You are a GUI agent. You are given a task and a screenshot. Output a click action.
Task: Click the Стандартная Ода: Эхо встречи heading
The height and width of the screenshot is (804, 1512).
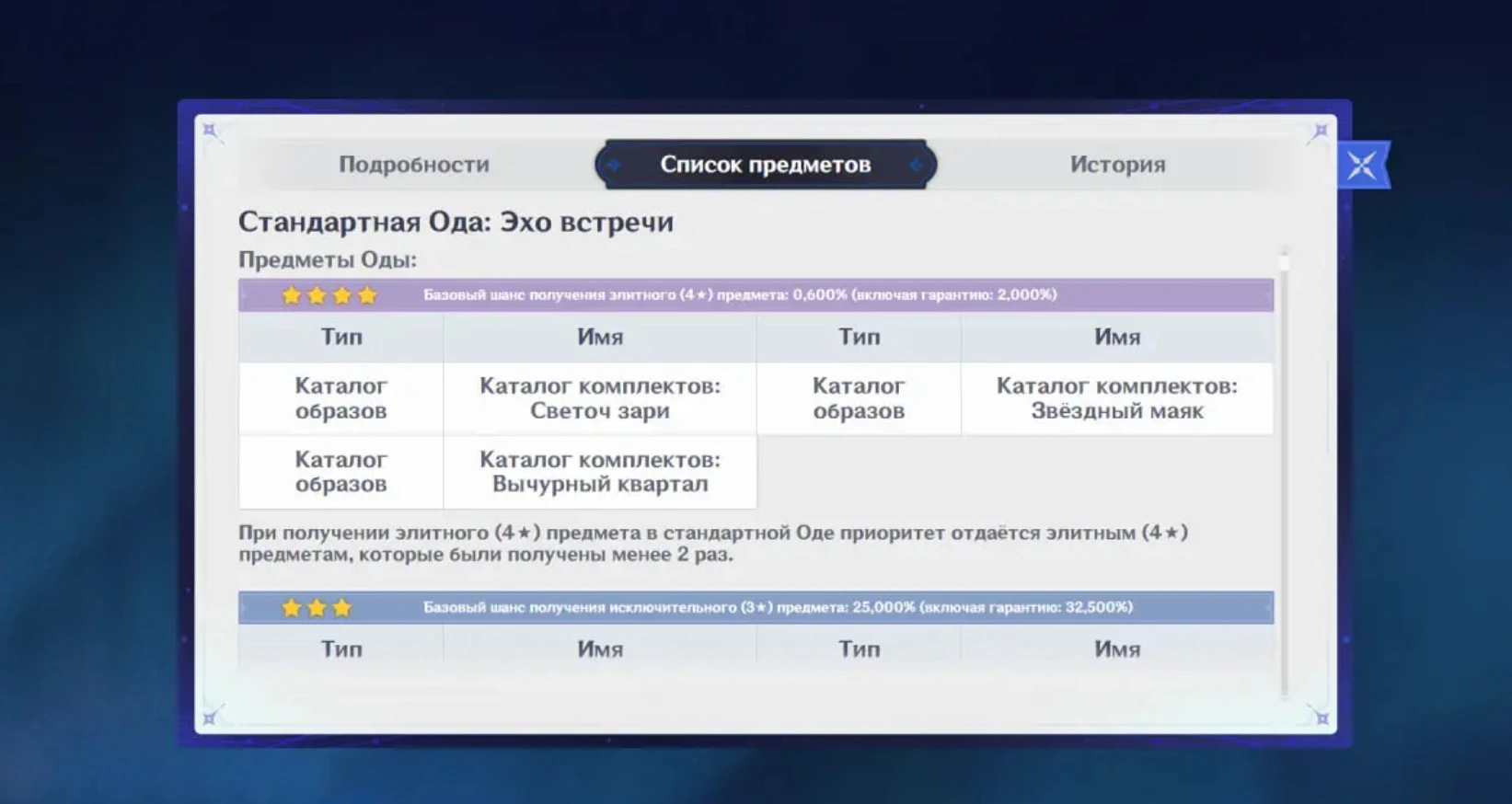456,222
